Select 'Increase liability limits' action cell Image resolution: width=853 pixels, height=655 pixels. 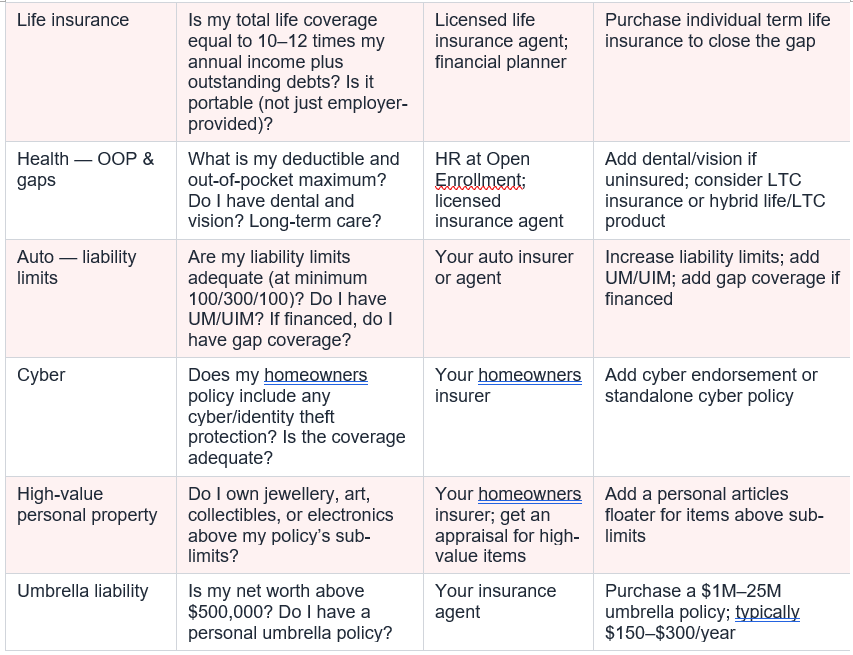click(x=721, y=299)
